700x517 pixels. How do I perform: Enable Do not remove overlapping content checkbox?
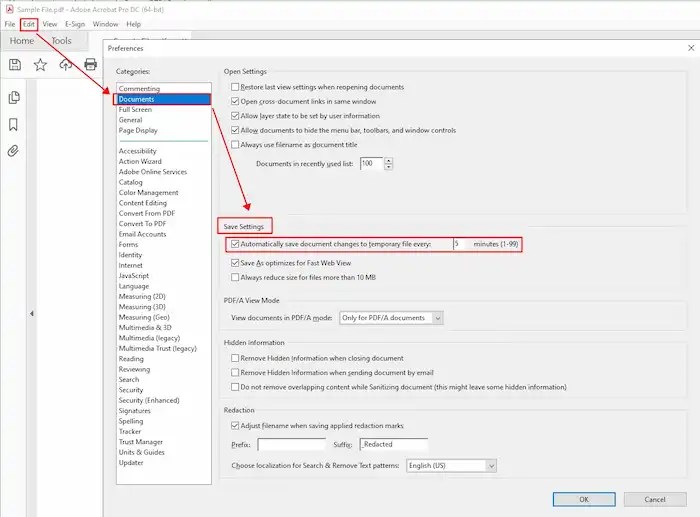tap(235, 387)
